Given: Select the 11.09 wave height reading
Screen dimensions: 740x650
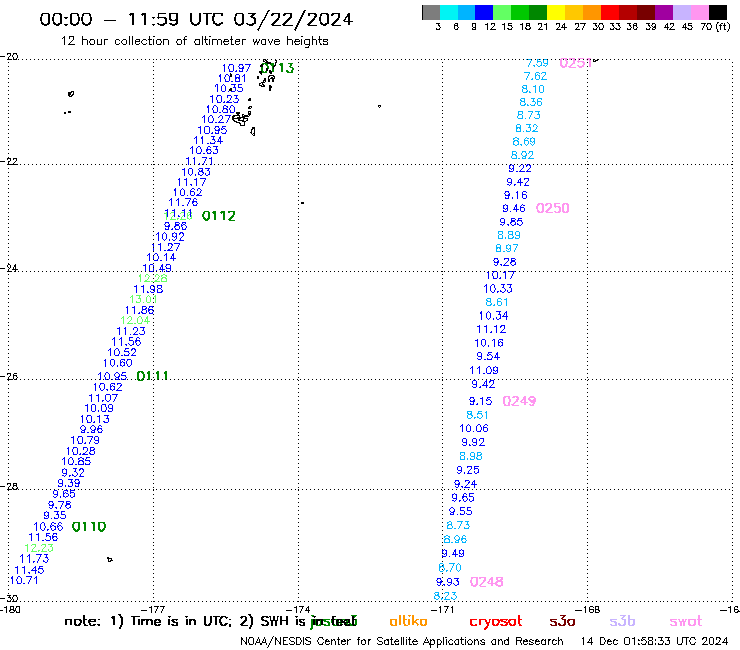Looking at the screenshot, I should [484, 371].
